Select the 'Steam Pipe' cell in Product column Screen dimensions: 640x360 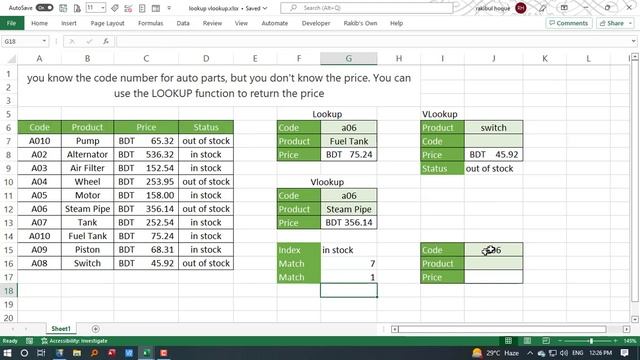tap(87, 209)
